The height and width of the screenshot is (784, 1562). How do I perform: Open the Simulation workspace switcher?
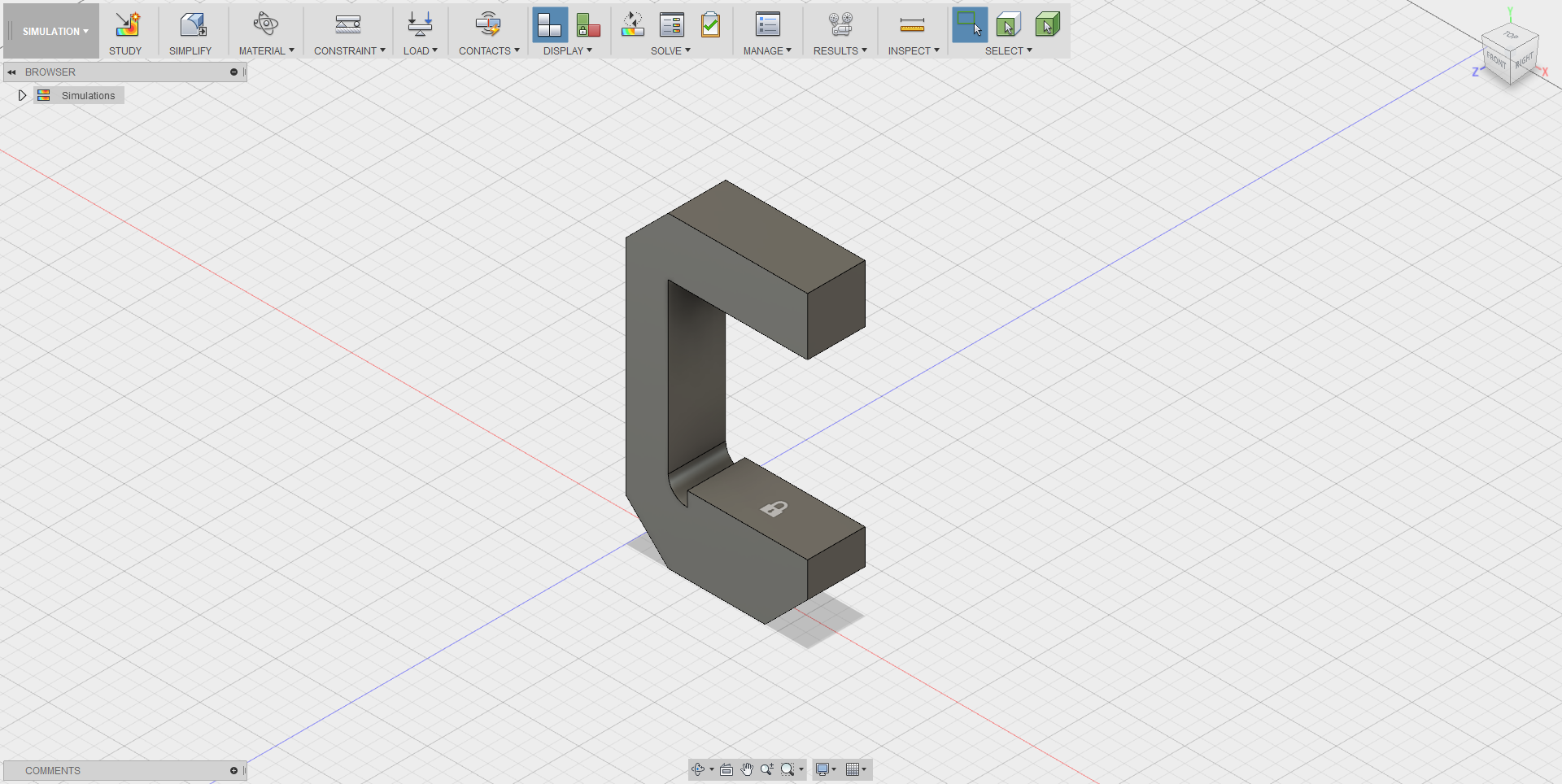[52, 31]
